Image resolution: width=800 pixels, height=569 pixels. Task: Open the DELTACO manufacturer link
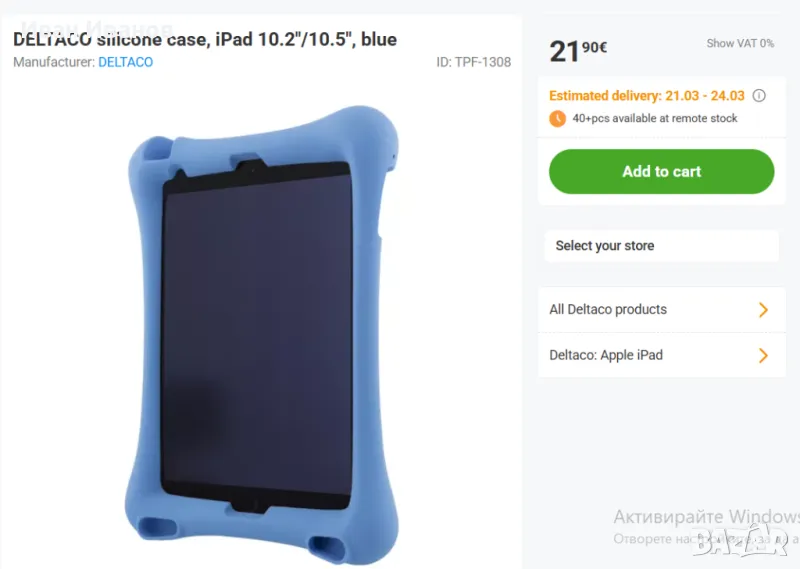point(126,62)
